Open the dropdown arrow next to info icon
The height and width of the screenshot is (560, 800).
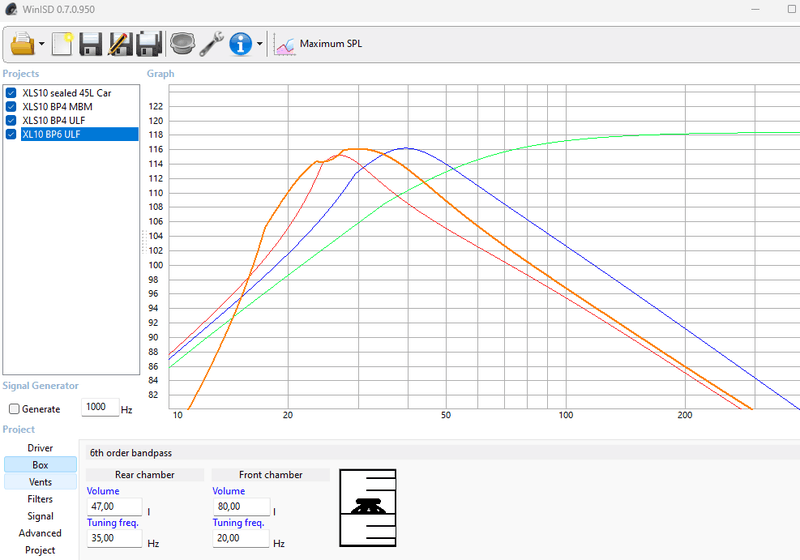pyautogui.click(x=259, y=45)
